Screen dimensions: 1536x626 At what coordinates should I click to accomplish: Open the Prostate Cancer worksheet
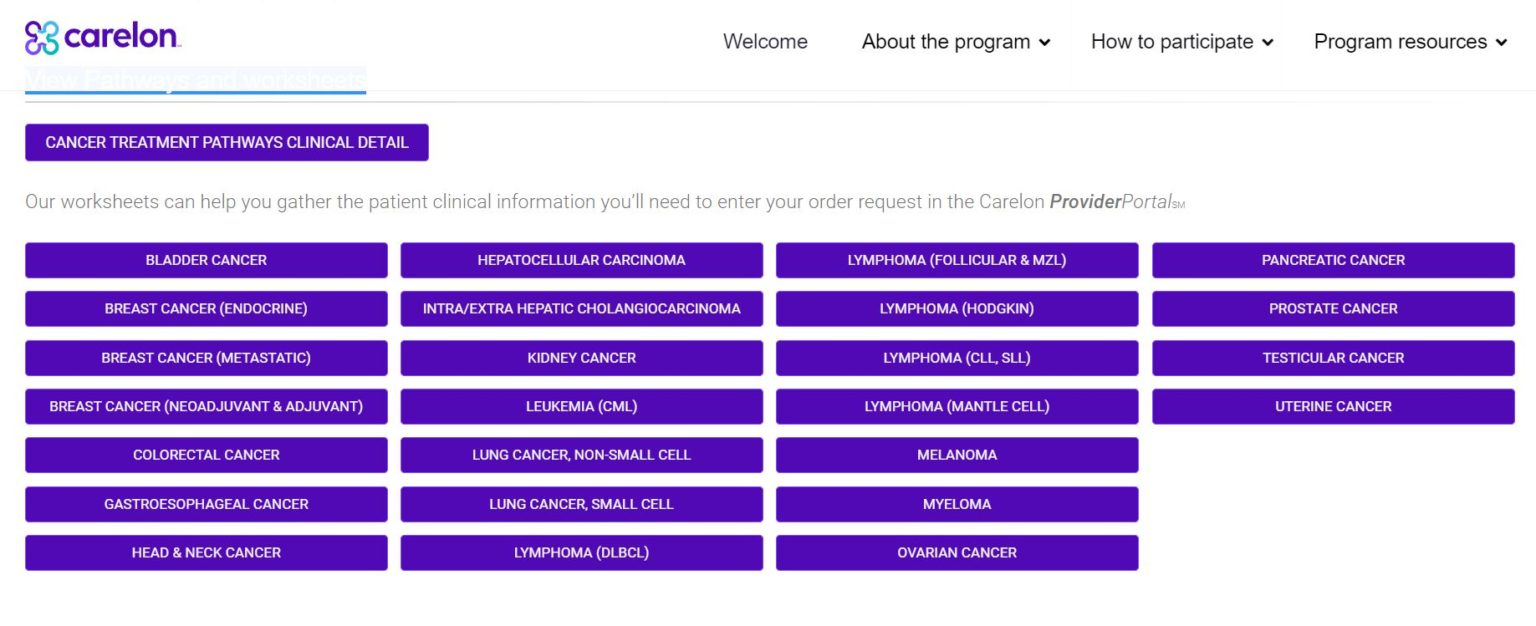1333,308
